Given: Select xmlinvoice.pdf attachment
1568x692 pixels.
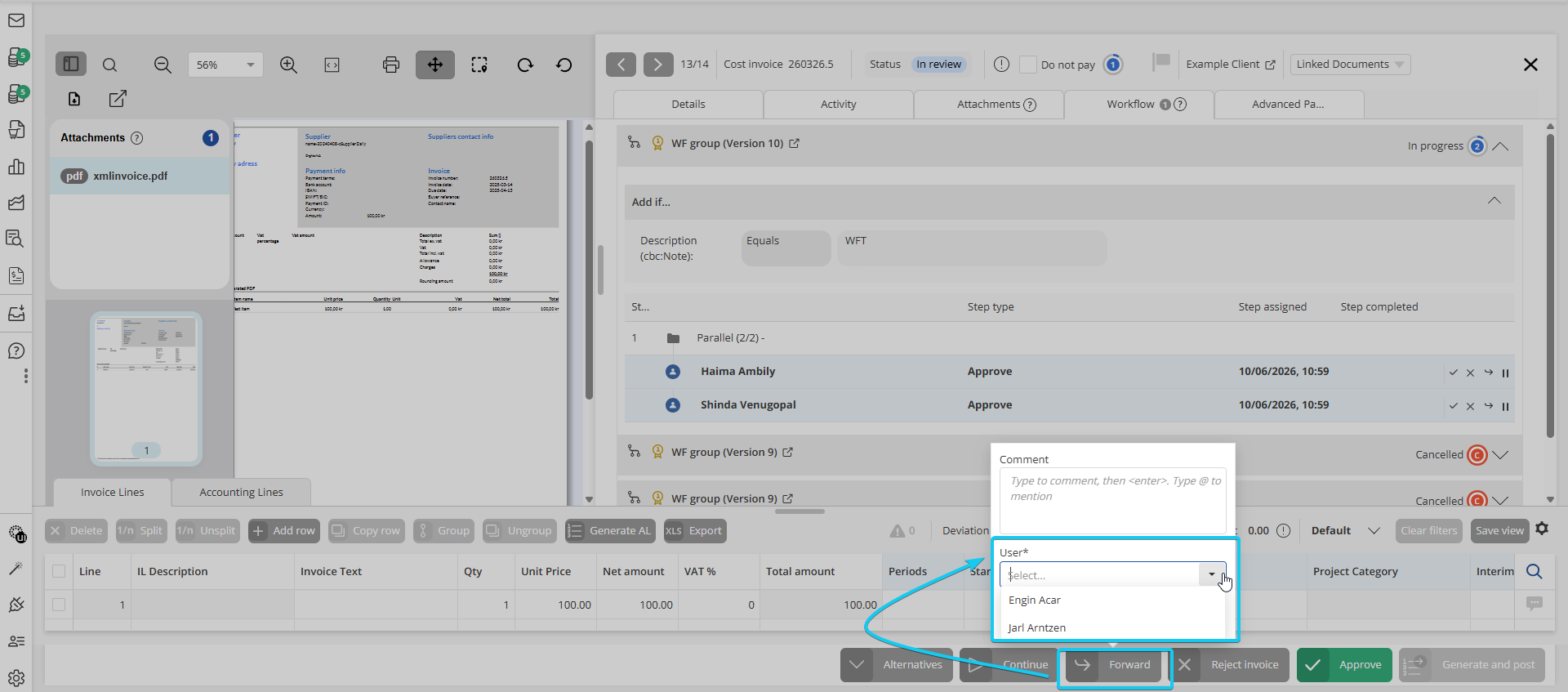Looking at the screenshot, I should coord(140,176).
